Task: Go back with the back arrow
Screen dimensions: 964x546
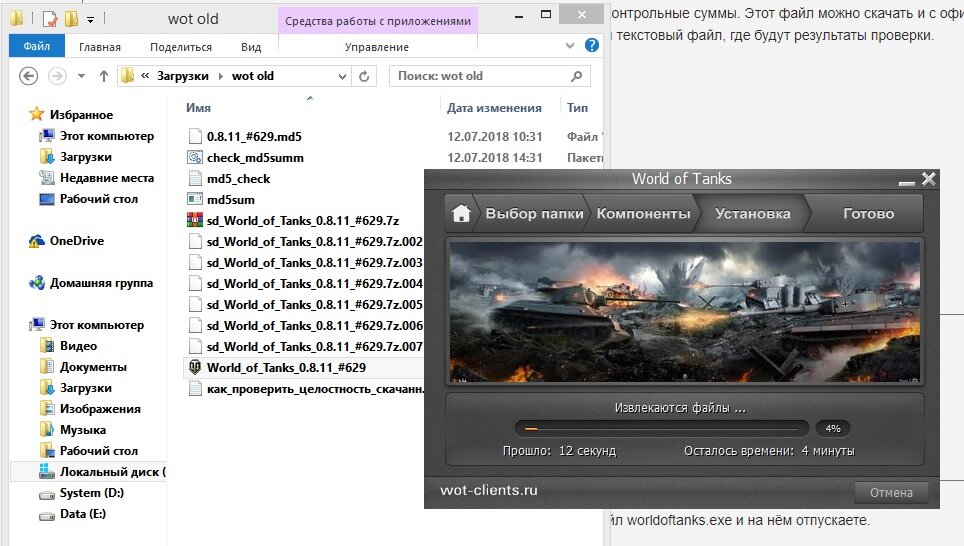Action: (x=28, y=76)
